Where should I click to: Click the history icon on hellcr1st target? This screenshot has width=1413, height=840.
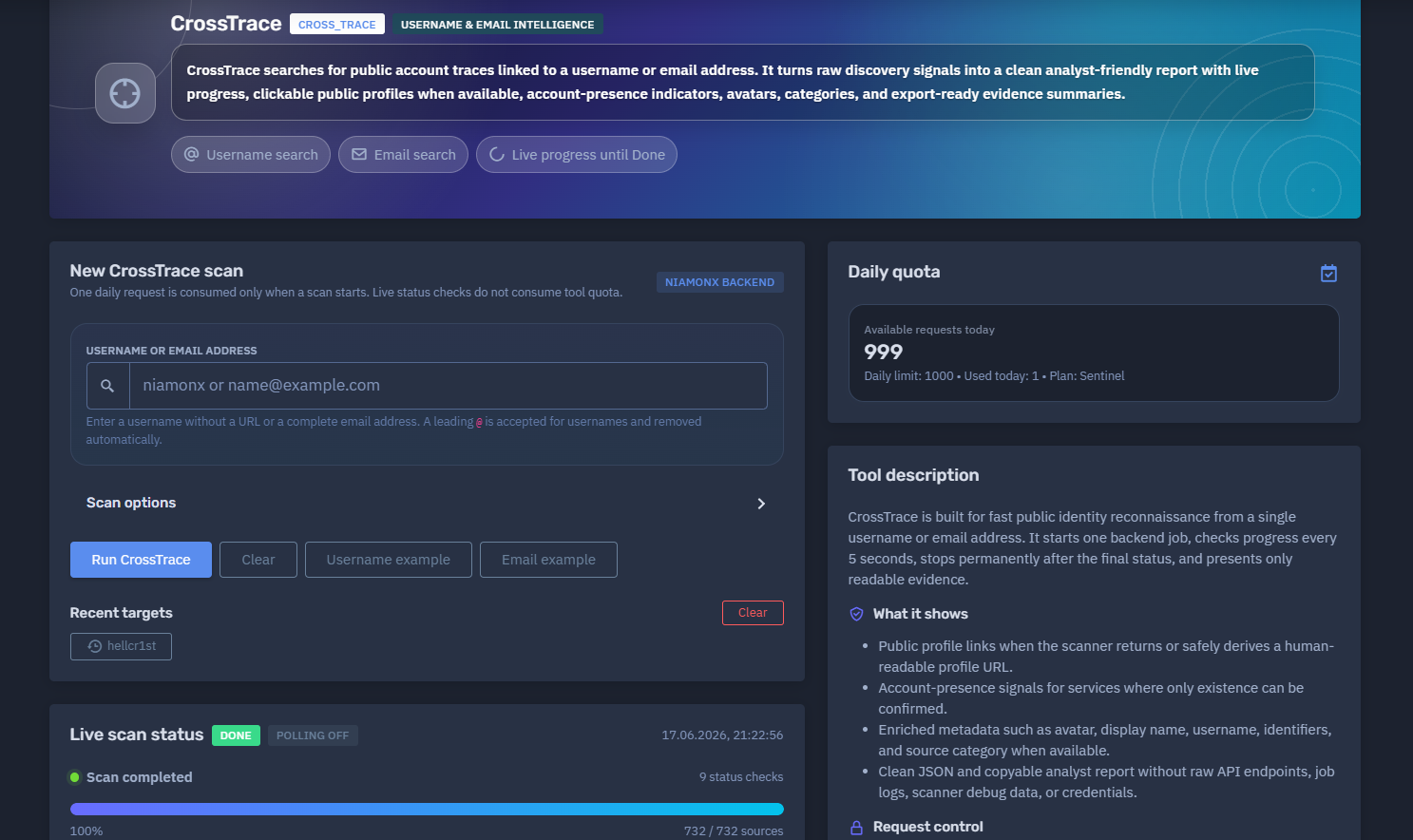pyautogui.click(x=95, y=646)
